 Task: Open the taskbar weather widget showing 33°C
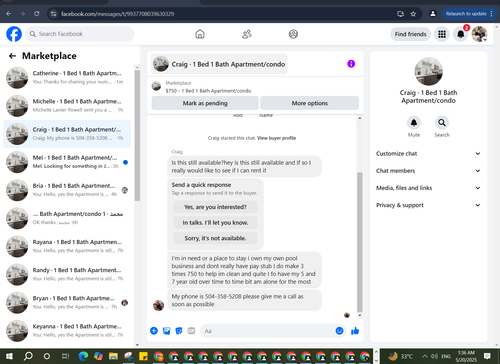pyautogui.click(x=400, y=356)
